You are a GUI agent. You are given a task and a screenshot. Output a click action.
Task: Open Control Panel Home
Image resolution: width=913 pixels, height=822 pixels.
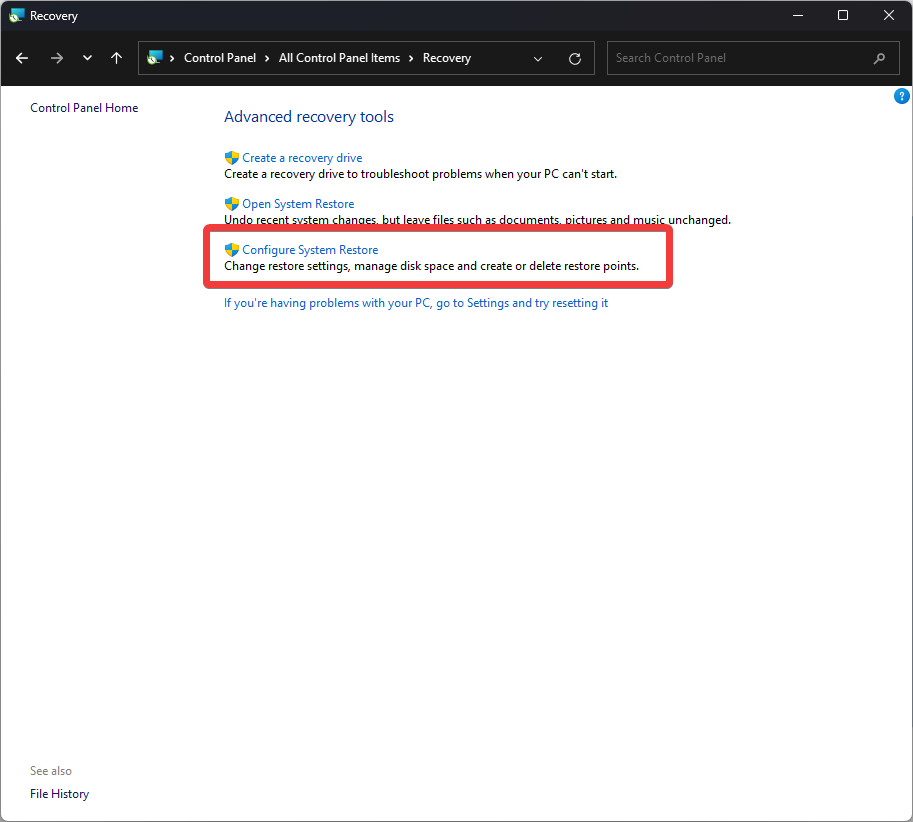pyautogui.click(x=84, y=108)
